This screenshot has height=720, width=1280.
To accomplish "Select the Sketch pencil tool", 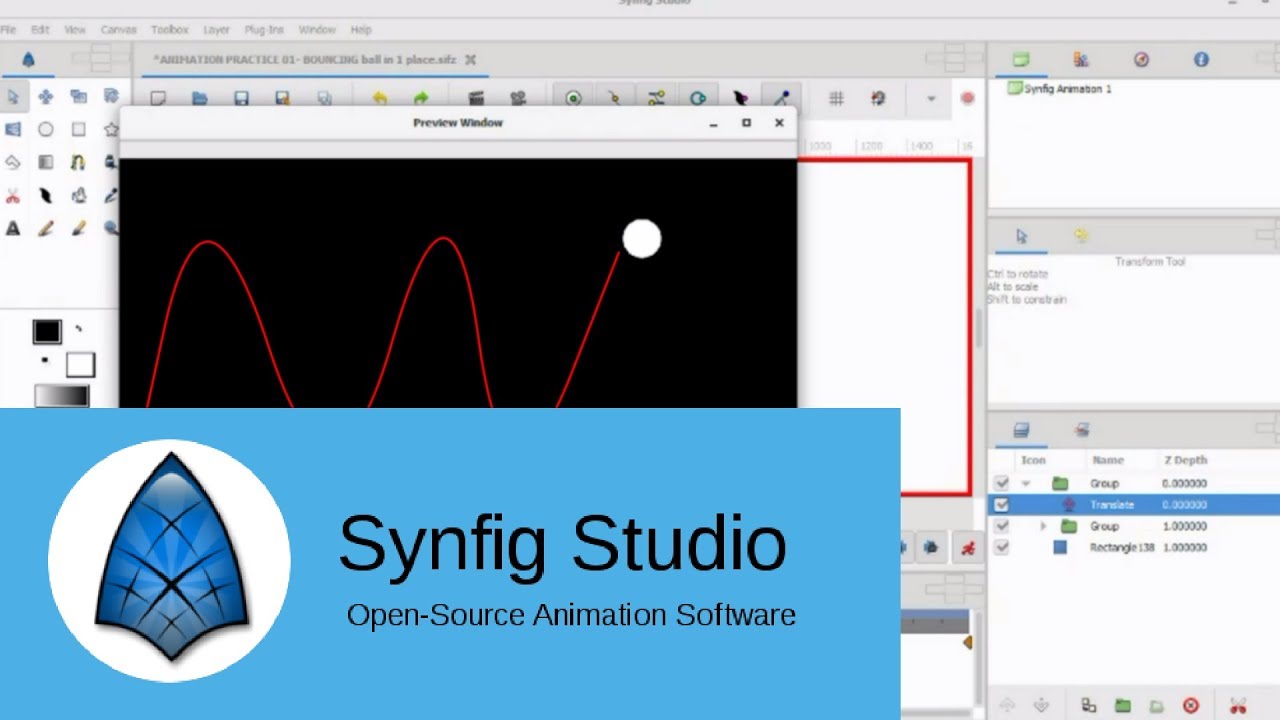I will 46,229.
